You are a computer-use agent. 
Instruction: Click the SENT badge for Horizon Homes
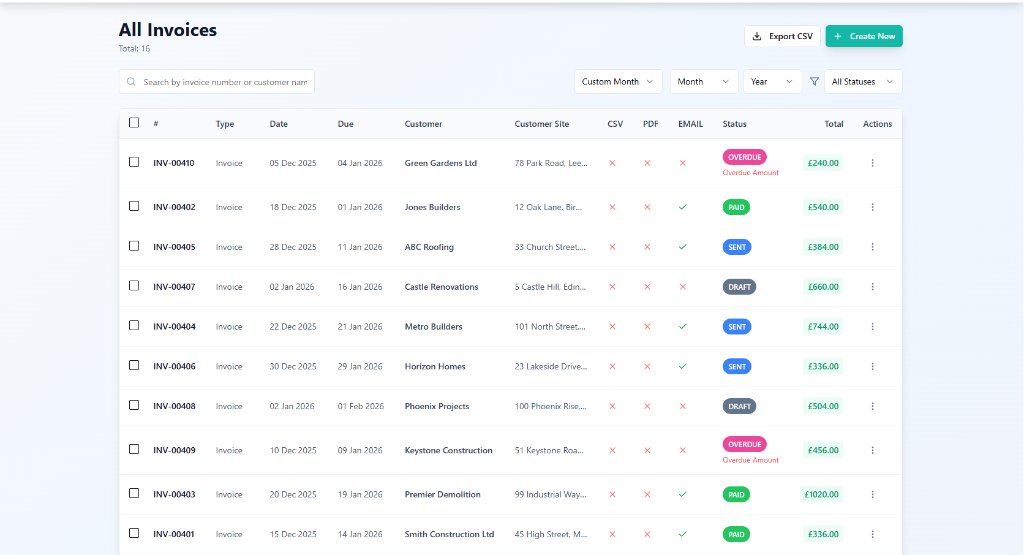point(737,366)
